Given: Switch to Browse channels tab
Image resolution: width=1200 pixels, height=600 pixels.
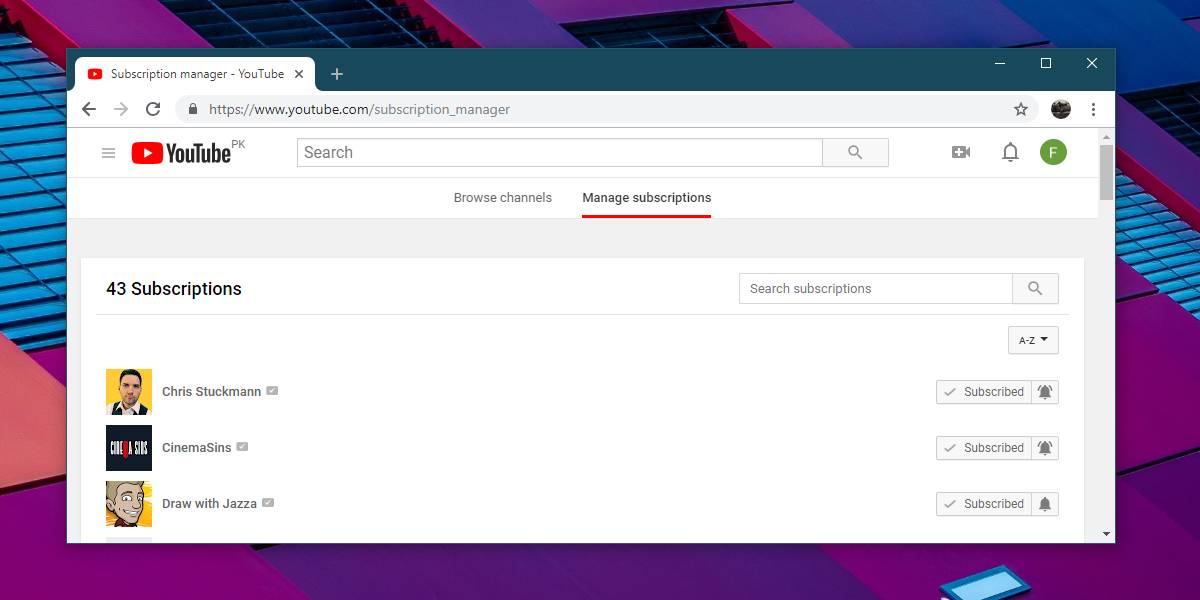Looking at the screenshot, I should tap(503, 198).
